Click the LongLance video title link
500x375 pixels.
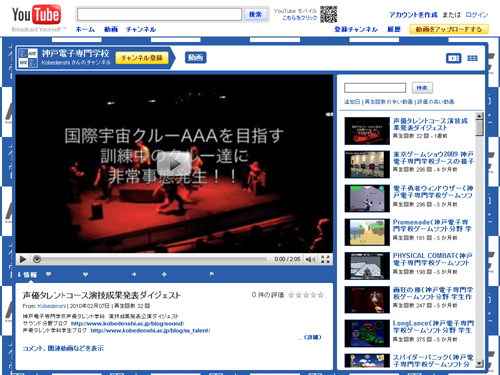point(433,327)
